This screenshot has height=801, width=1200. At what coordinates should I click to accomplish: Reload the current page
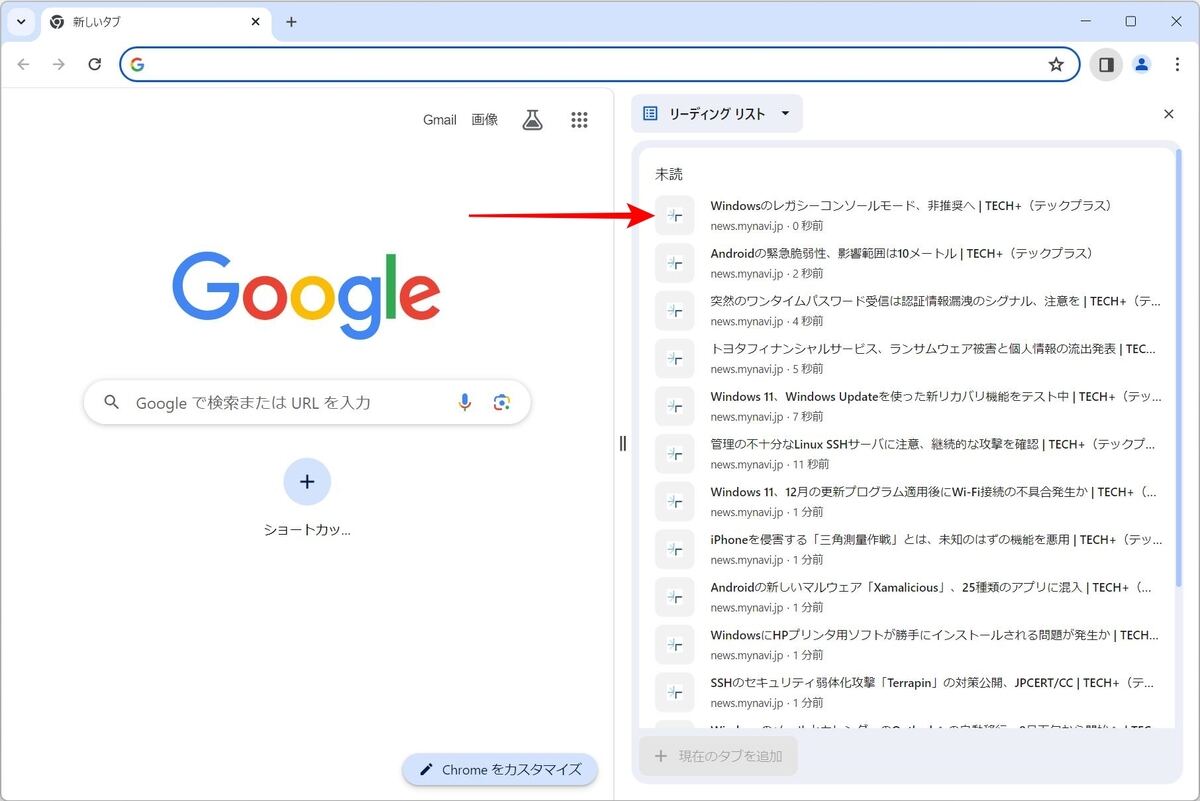[95, 64]
